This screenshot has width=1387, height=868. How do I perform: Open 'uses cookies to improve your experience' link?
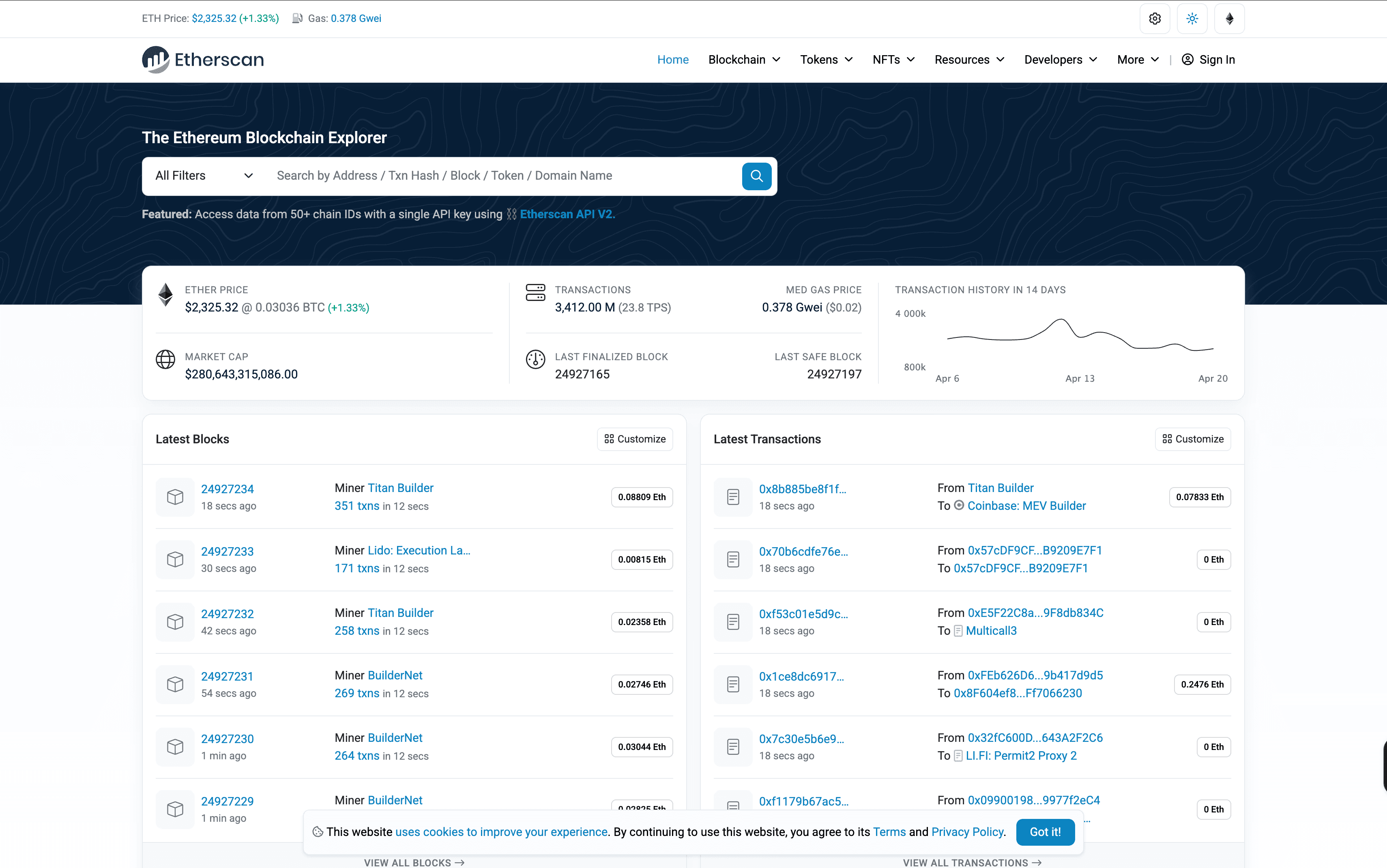(501, 832)
